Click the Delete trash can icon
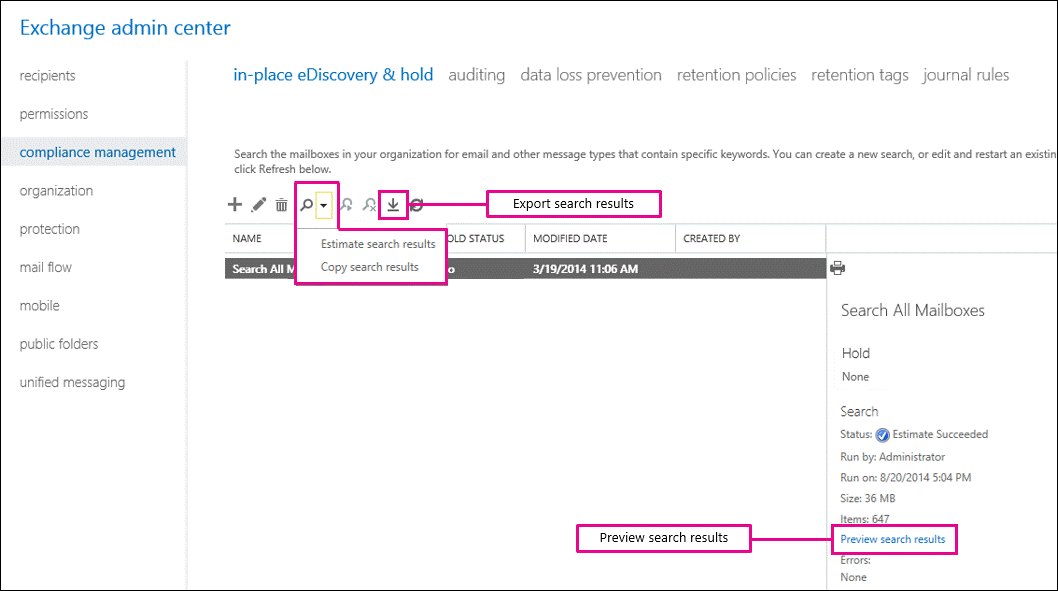Screen dimensions: 1058x591 click(x=281, y=205)
